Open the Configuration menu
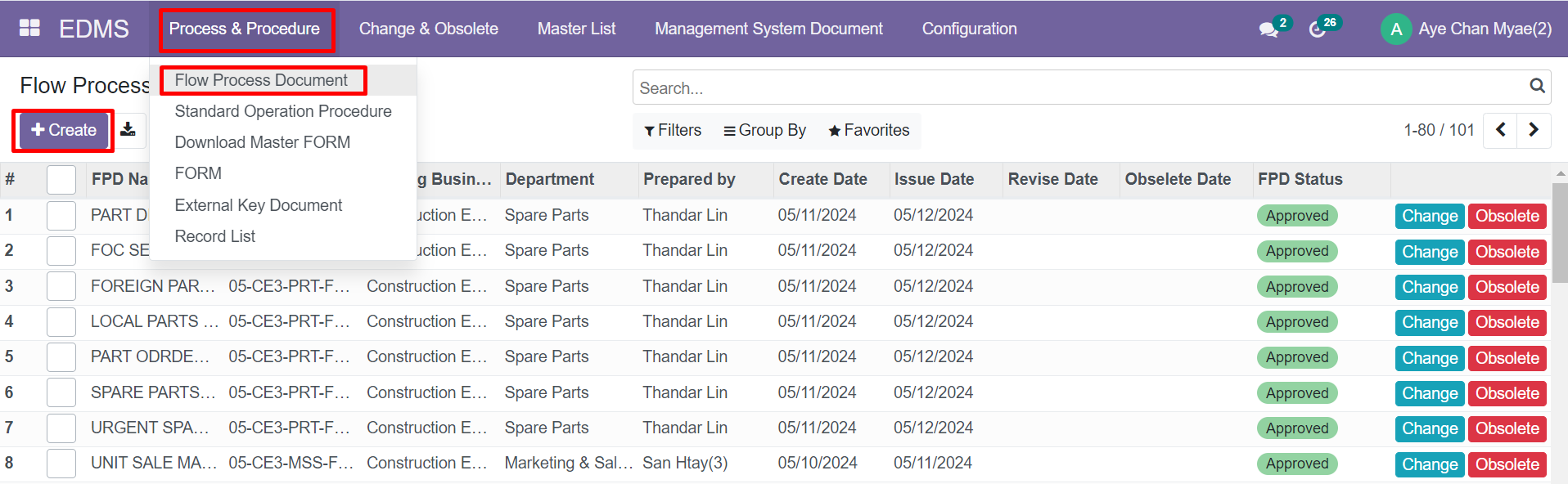Screen dimensions: 1568x484 pos(969,29)
